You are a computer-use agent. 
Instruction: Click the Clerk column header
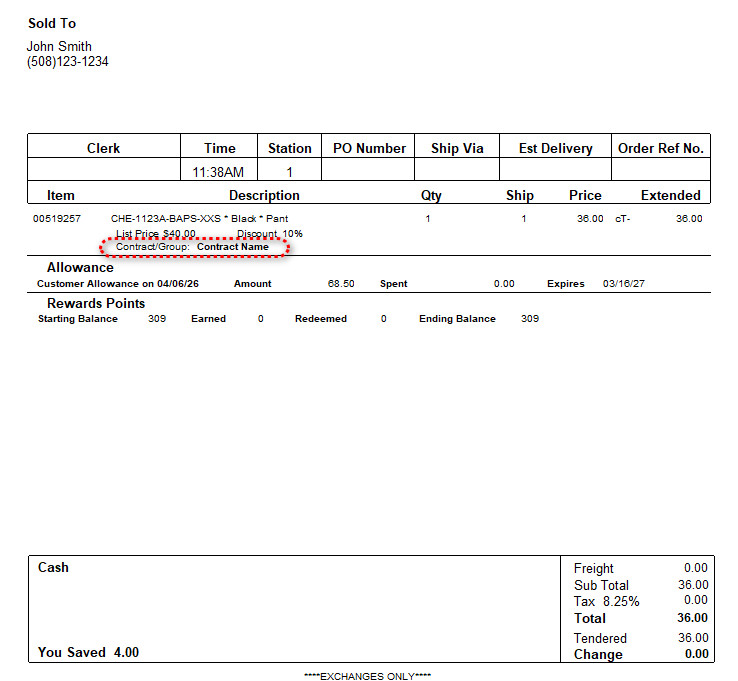[x=103, y=148]
